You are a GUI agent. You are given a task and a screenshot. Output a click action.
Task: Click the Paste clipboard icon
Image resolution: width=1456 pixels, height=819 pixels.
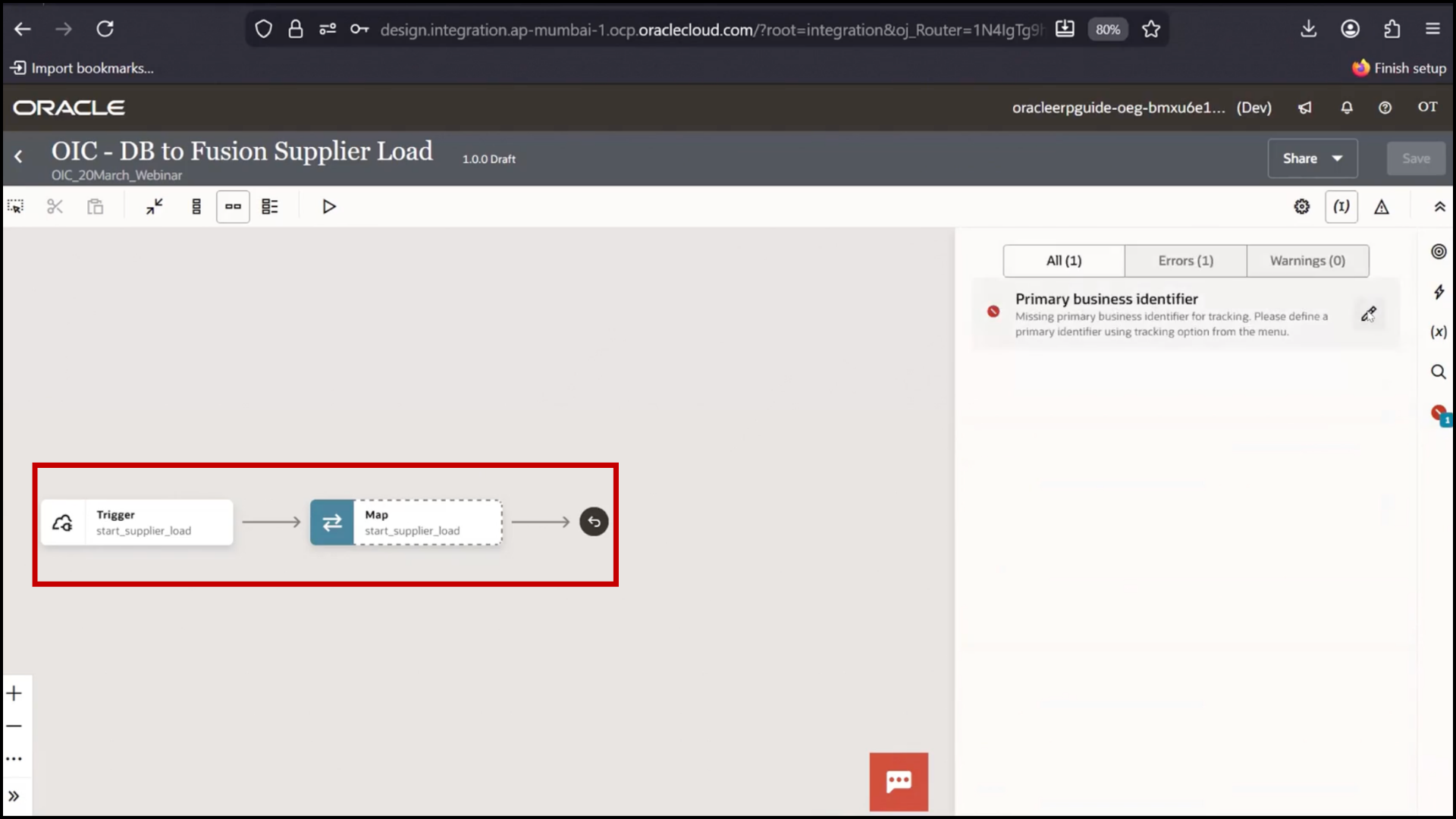(x=95, y=206)
